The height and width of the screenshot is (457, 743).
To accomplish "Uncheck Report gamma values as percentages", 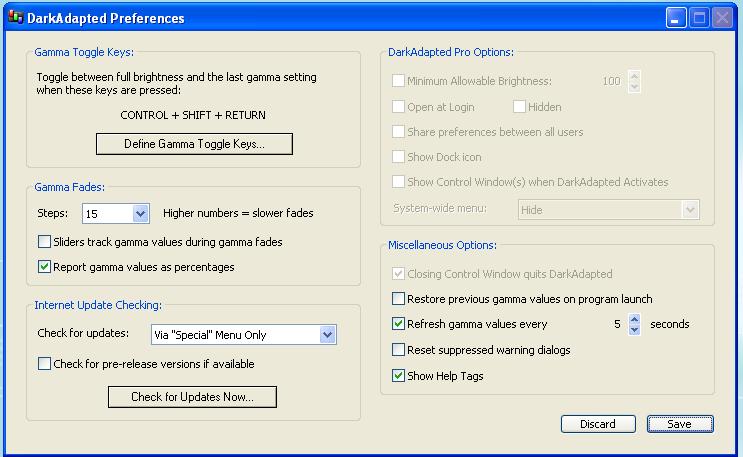I will pos(44,267).
